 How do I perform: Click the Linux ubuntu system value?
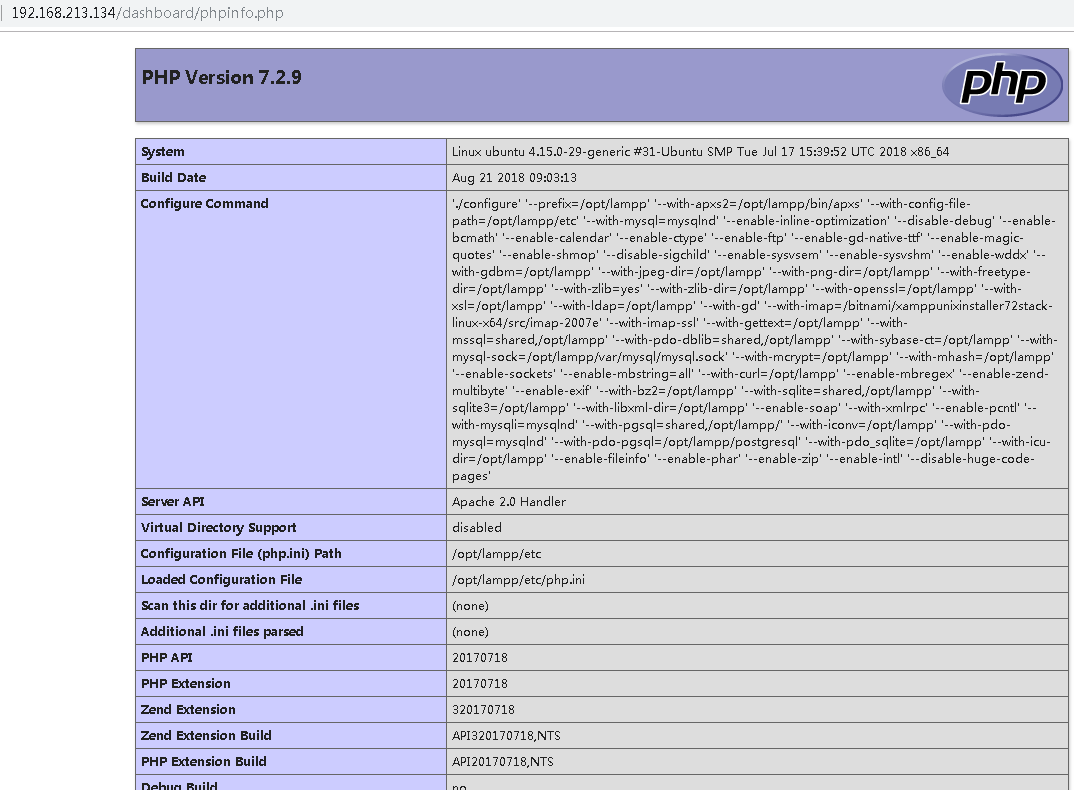click(700, 151)
